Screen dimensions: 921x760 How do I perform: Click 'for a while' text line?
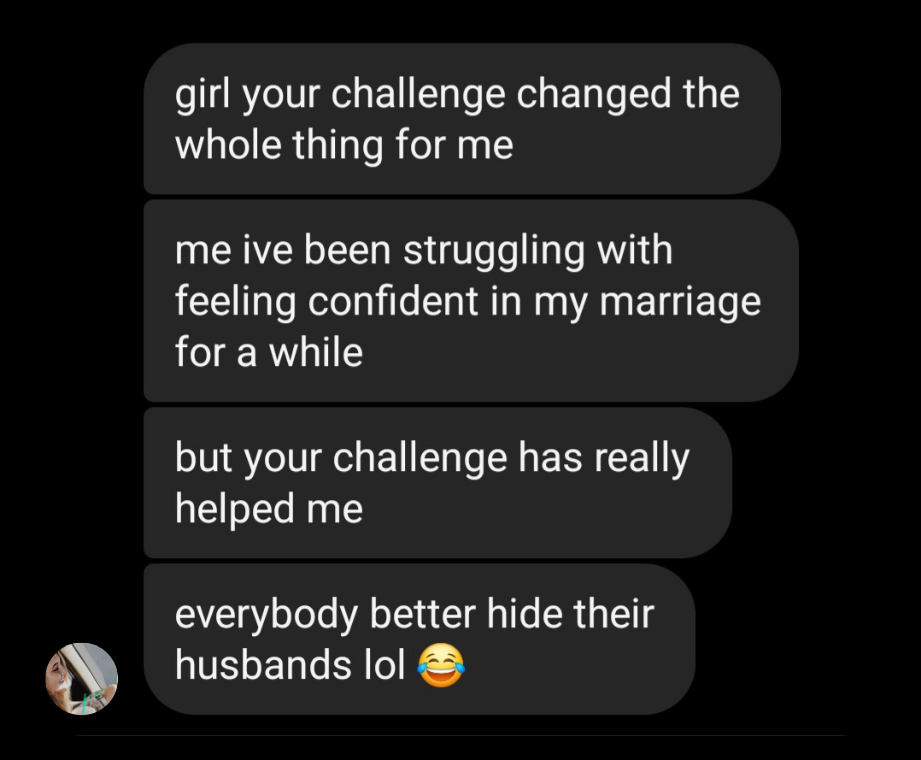point(269,352)
